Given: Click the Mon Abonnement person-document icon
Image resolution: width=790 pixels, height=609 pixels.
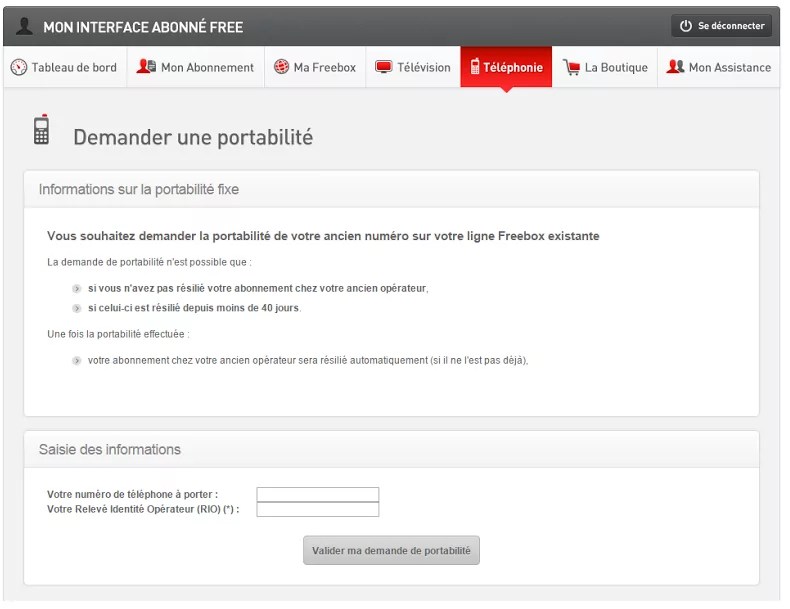Looking at the screenshot, I should [x=146, y=66].
